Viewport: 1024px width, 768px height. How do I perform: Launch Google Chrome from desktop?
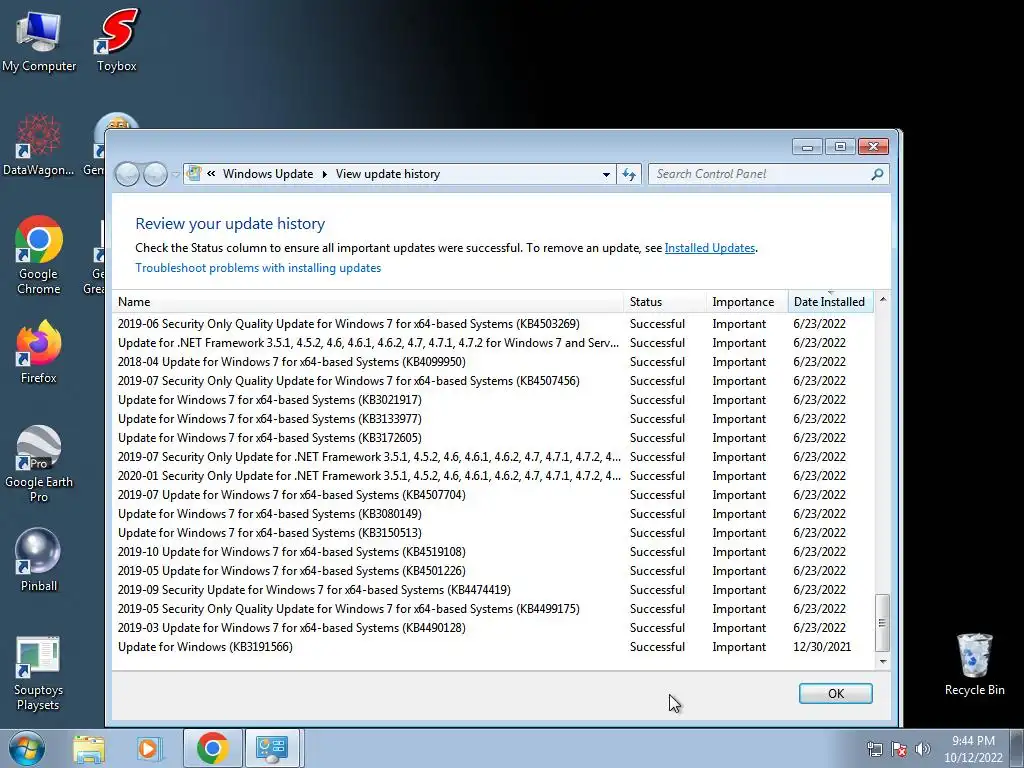tap(39, 255)
